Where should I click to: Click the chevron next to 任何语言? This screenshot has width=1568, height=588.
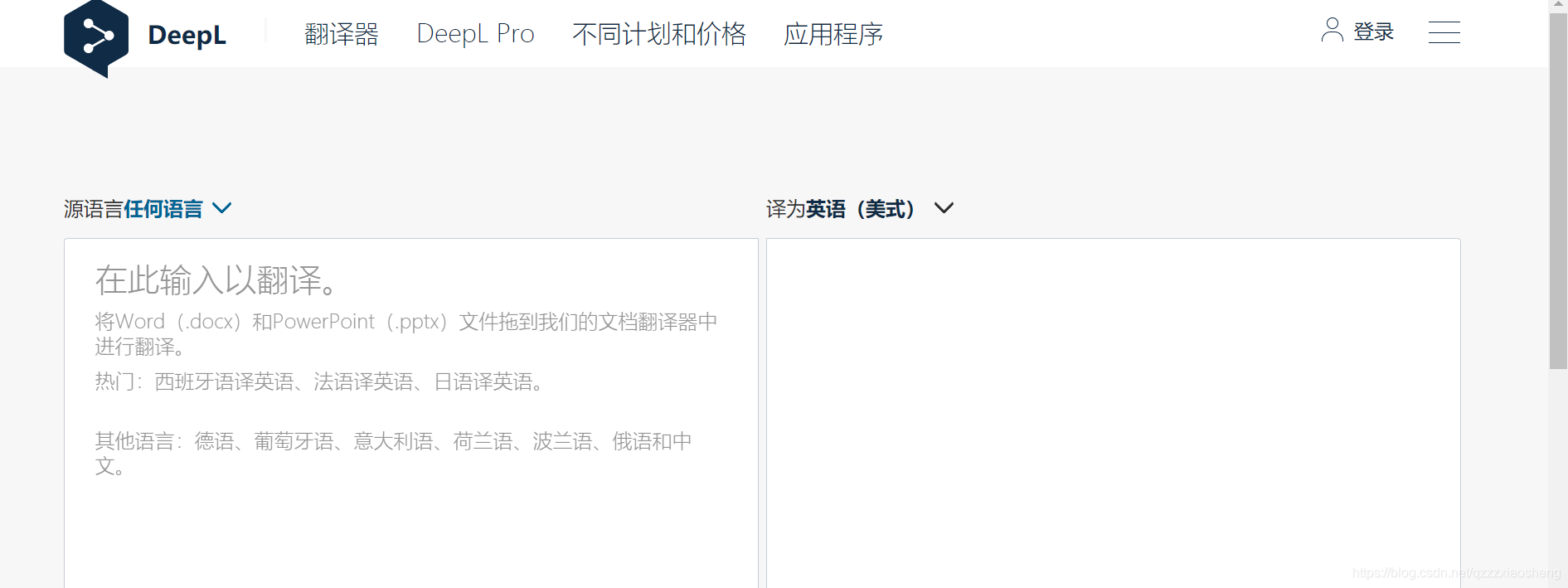coord(221,208)
